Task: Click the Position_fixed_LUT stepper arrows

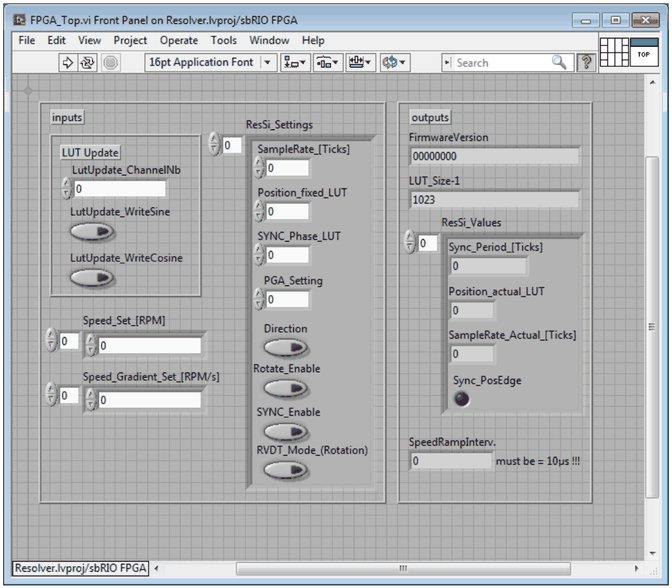Action: click(258, 211)
